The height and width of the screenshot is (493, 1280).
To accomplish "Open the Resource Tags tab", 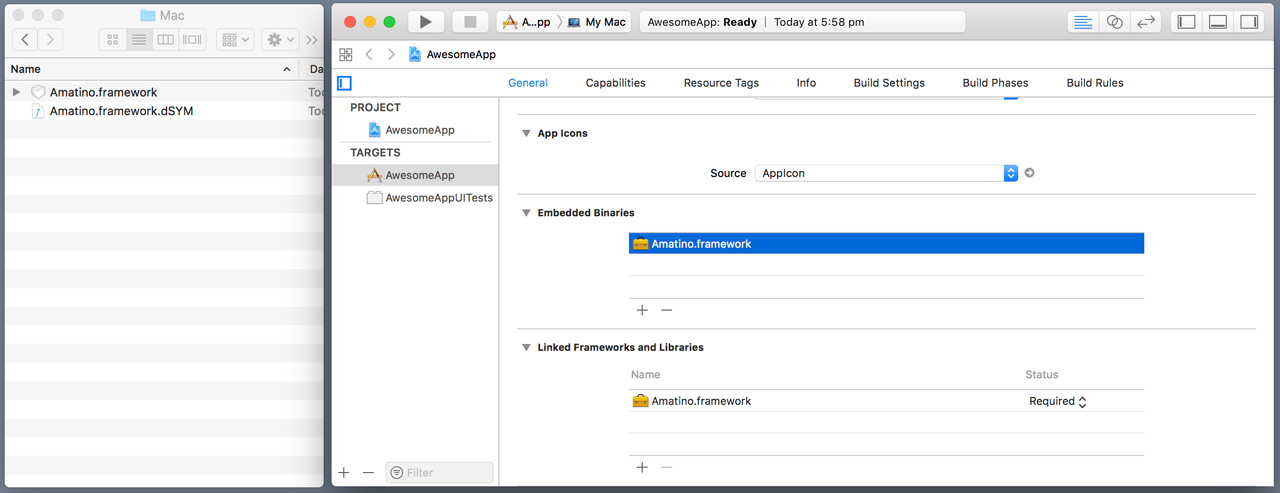I will tap(721, 83).
